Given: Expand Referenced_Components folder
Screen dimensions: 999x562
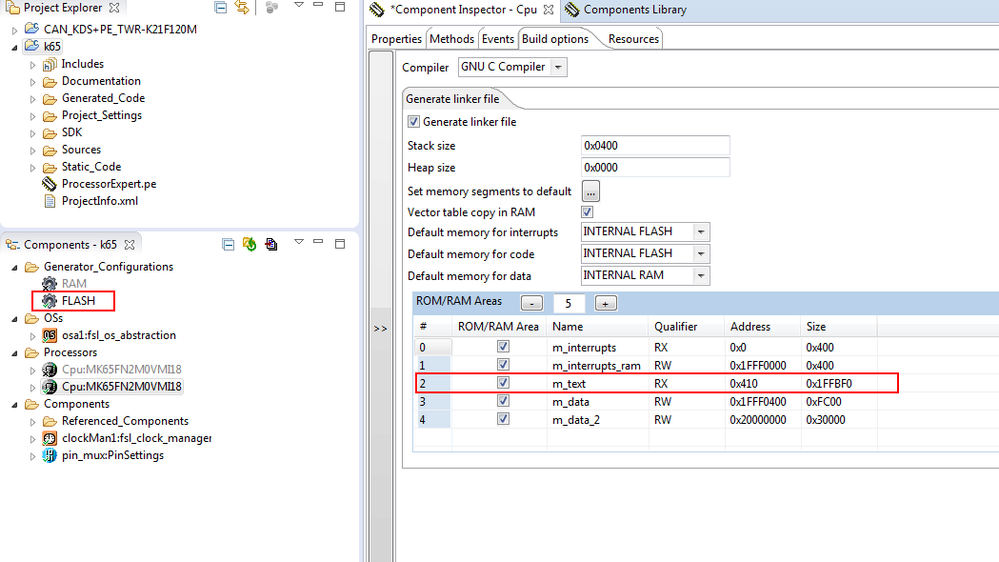Looking at the screenshot, I should 32,422.
